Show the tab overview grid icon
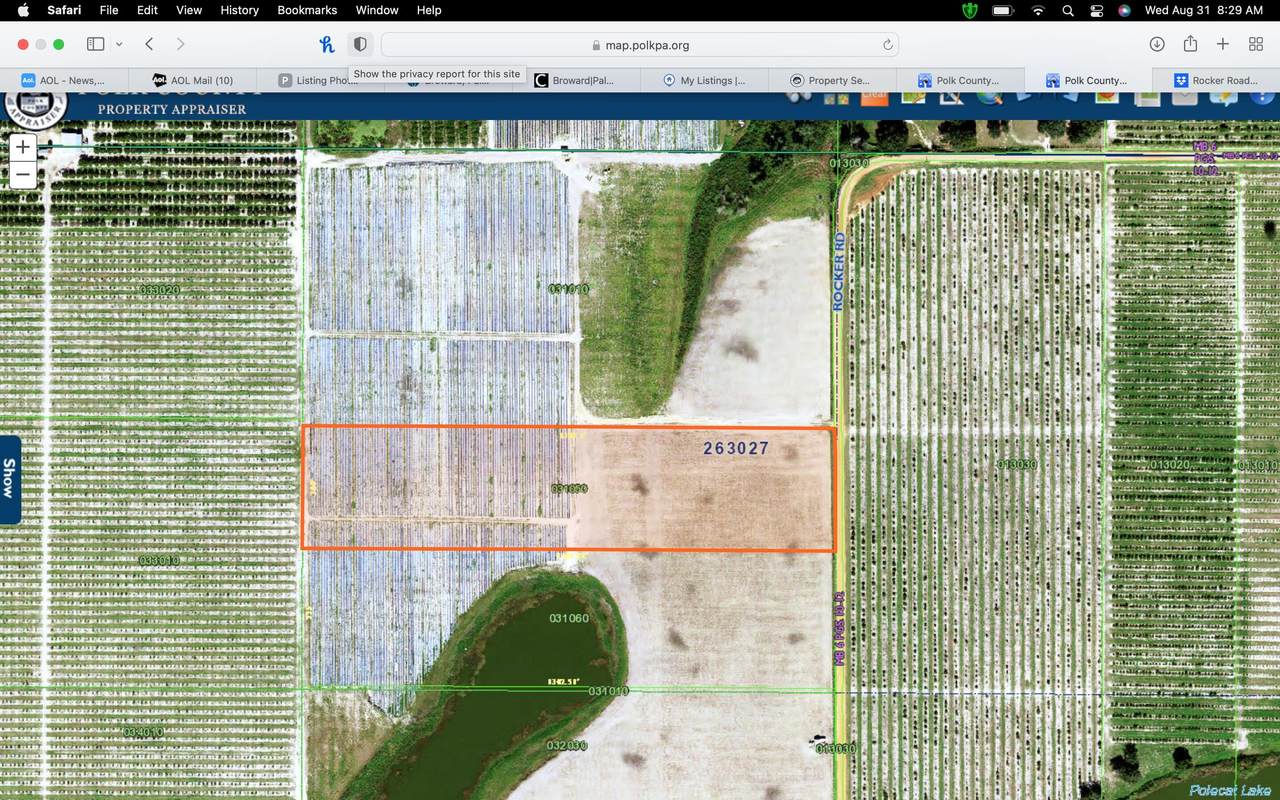This screenshot has height=800, width=1280. click(x=1256, y=44)
